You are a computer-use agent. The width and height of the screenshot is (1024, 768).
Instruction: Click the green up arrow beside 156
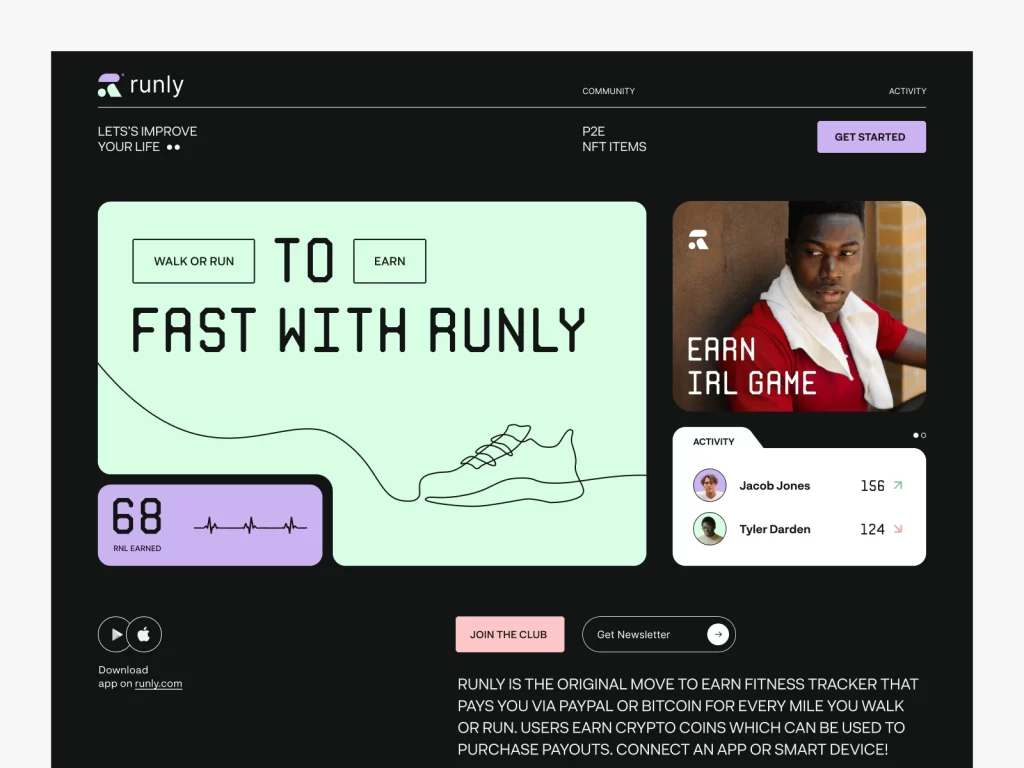897,485
